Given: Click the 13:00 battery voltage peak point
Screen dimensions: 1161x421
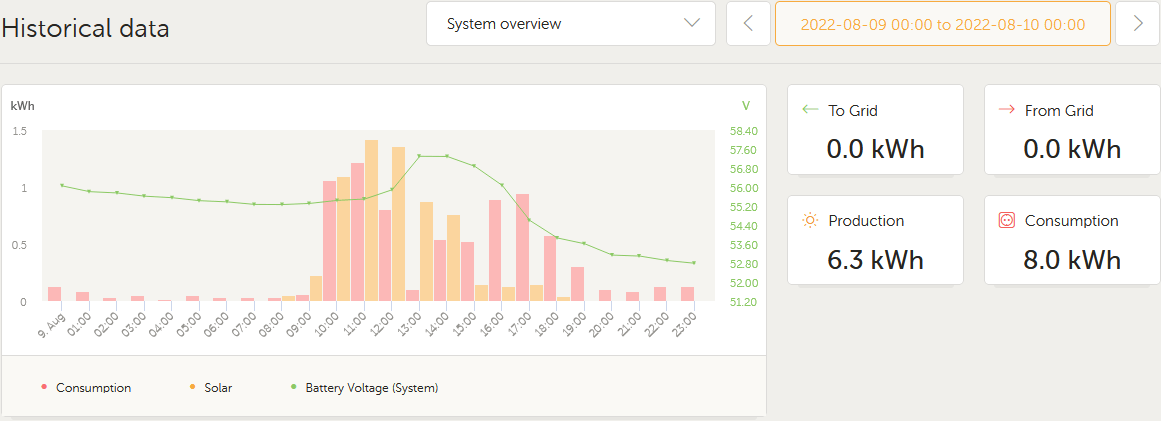Looking at the screenshot, I should point(419,156).
